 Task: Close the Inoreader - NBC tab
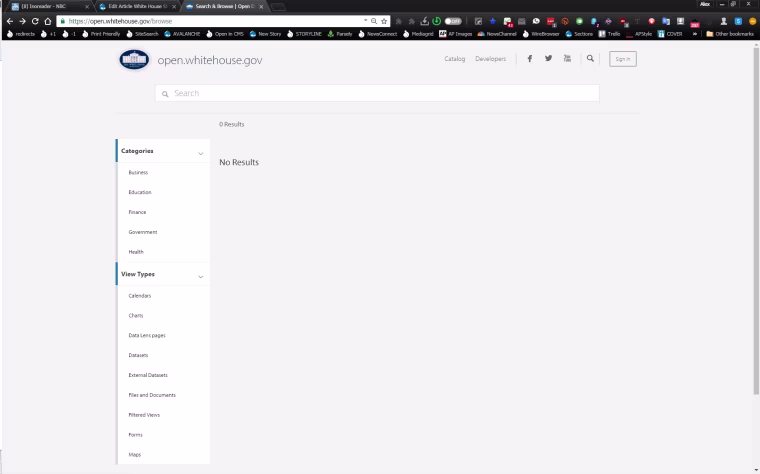[x=87, y=7]
